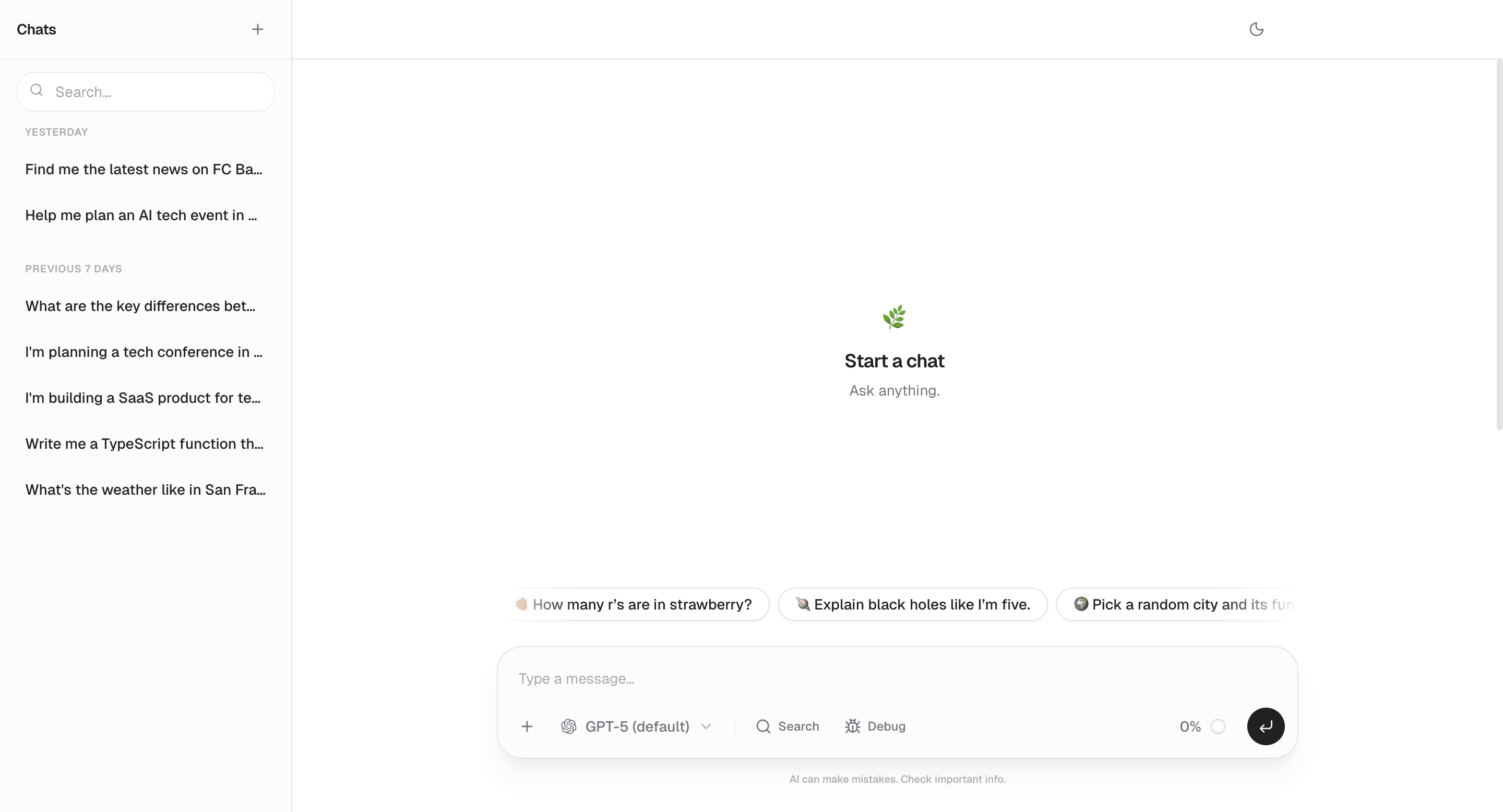This screenshot has width=1503, height=812.
Task: Open the GPT-5 model dropdown
Action: pyautogui.click(x=637, y=726)
